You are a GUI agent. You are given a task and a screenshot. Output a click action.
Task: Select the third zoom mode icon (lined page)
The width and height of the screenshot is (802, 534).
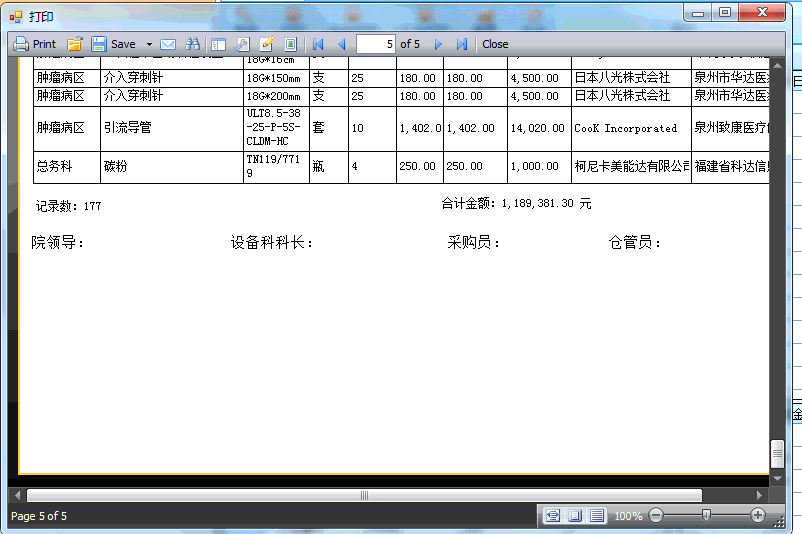(x=597, y=516)
